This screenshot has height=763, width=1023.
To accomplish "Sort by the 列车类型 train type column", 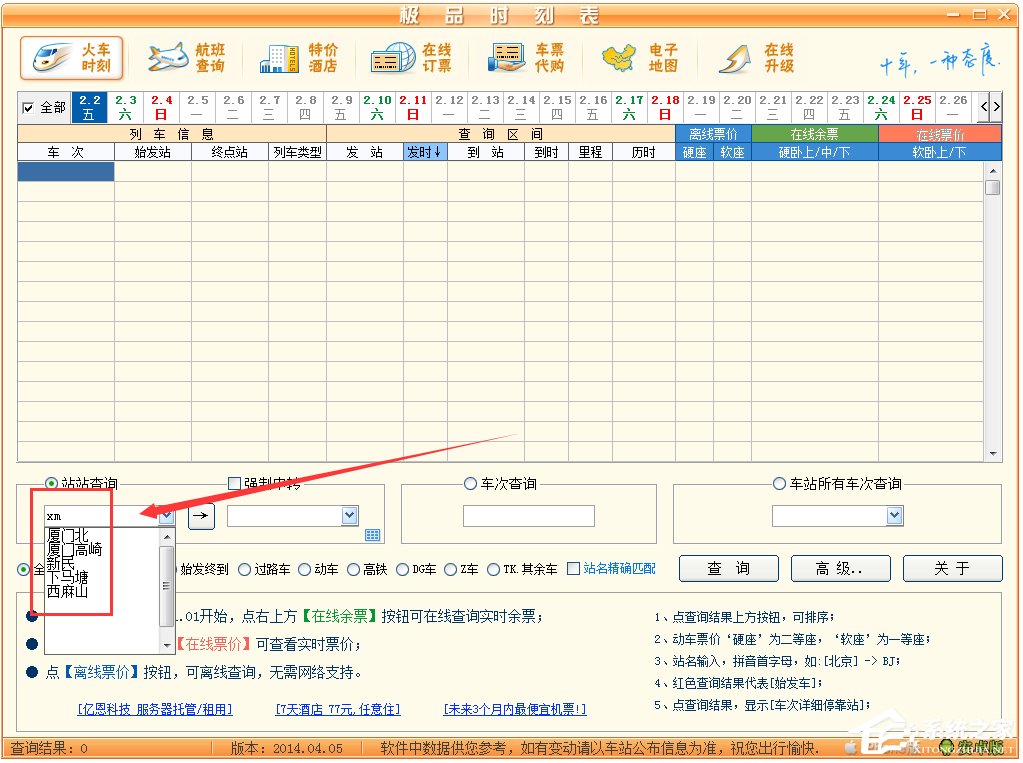I will coord(297,152).
